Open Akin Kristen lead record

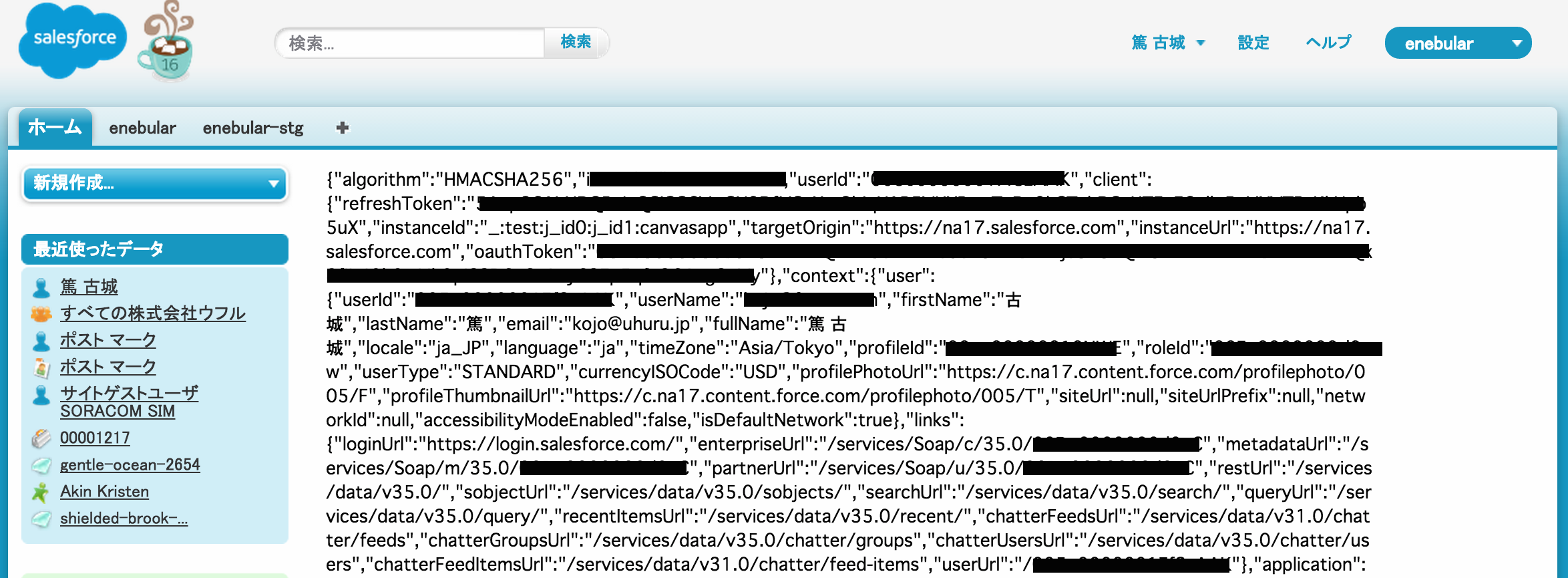(104, 491)
